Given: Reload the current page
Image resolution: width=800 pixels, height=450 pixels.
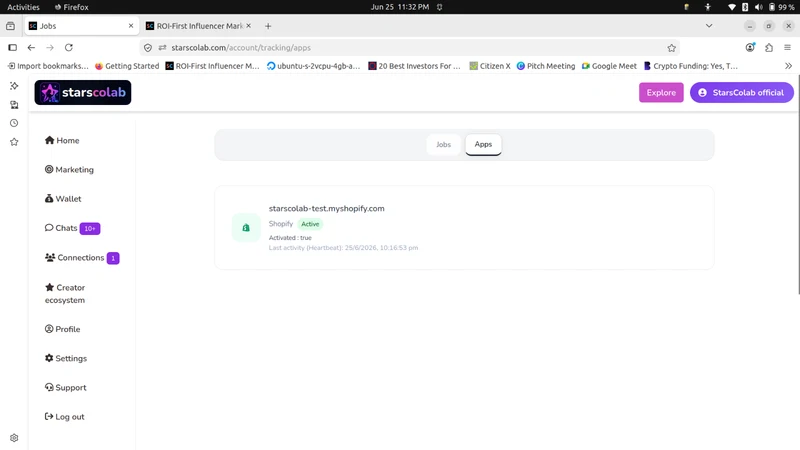Looking at the screenshot, I should tap(68, 47).
